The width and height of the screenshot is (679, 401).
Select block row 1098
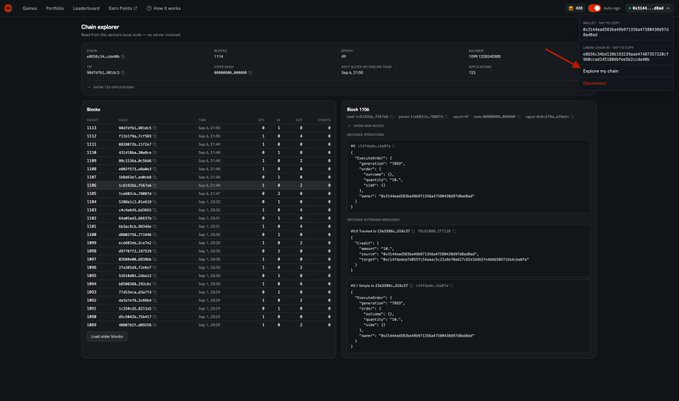[209, 251]
